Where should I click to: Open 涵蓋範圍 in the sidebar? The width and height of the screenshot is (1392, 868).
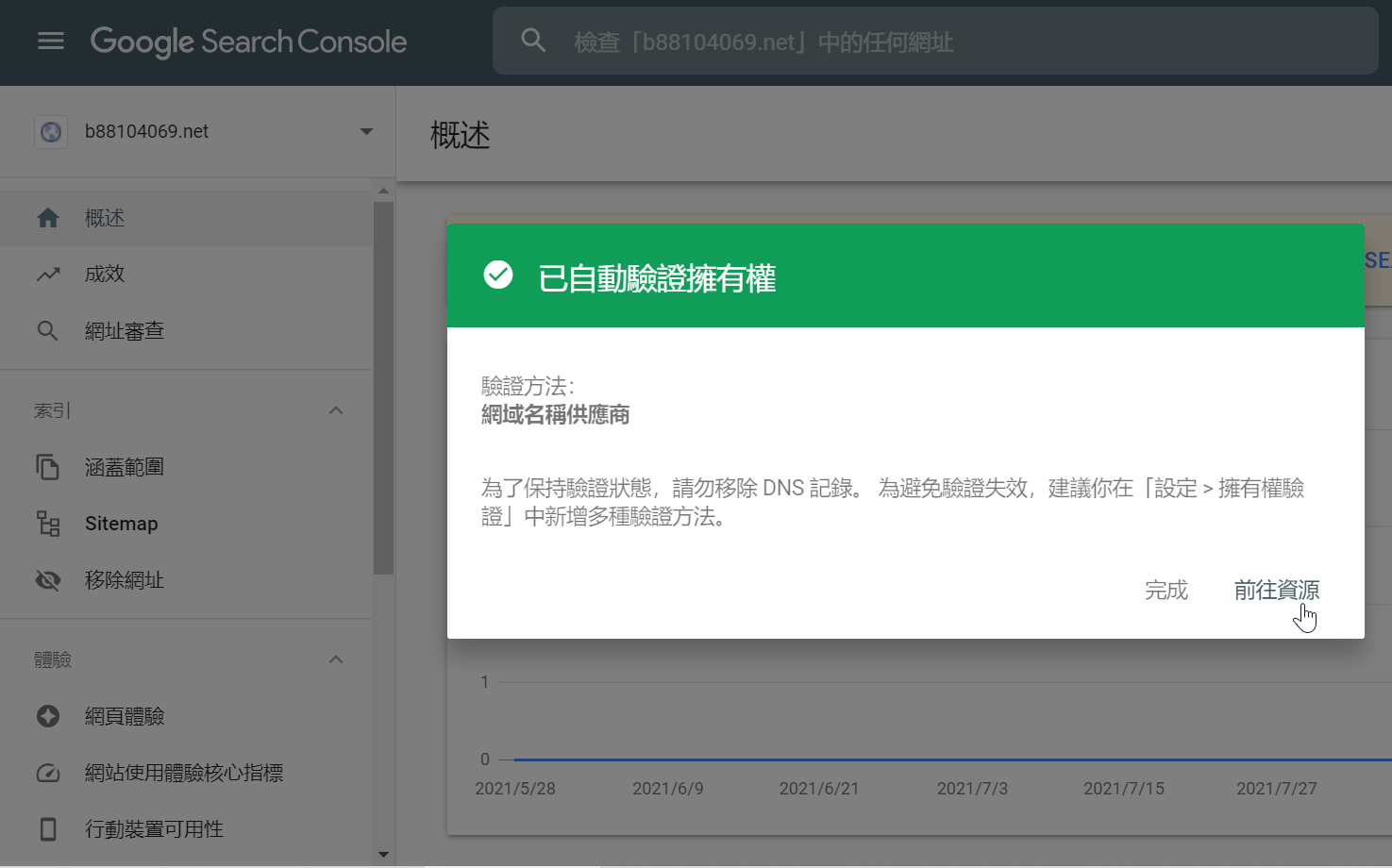point(186,467)
